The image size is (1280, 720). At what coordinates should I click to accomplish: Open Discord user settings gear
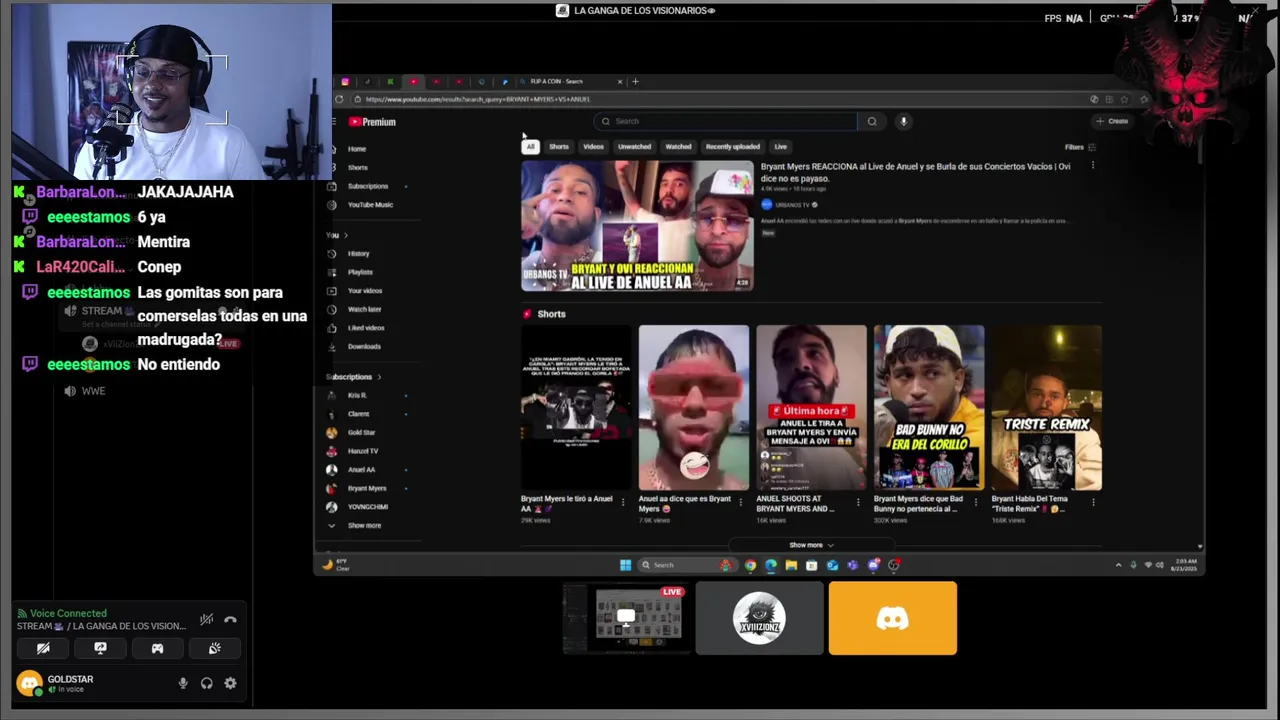click(x=230, y=683)
